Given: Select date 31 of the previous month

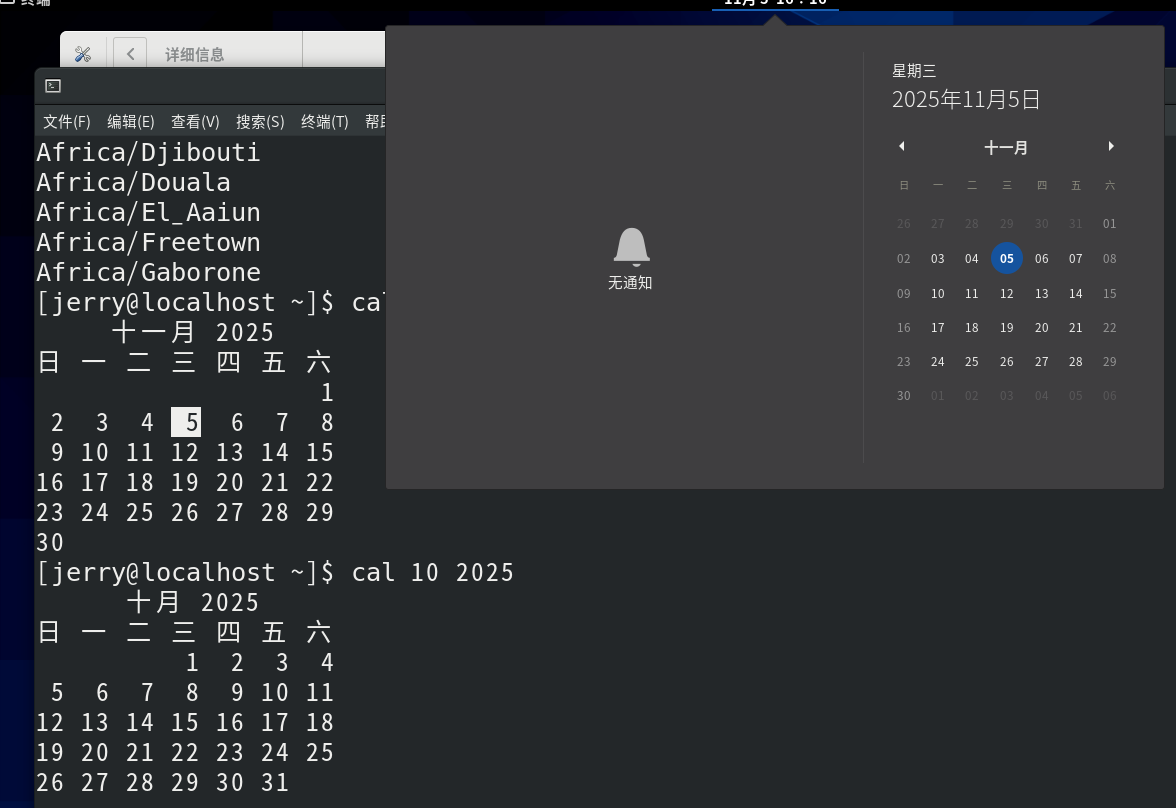Looking at the screenshot, I should coord(1076,224).
